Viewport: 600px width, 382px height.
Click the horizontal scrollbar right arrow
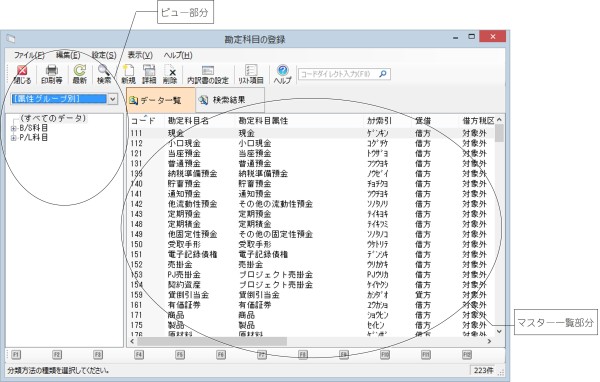(489, 341)
